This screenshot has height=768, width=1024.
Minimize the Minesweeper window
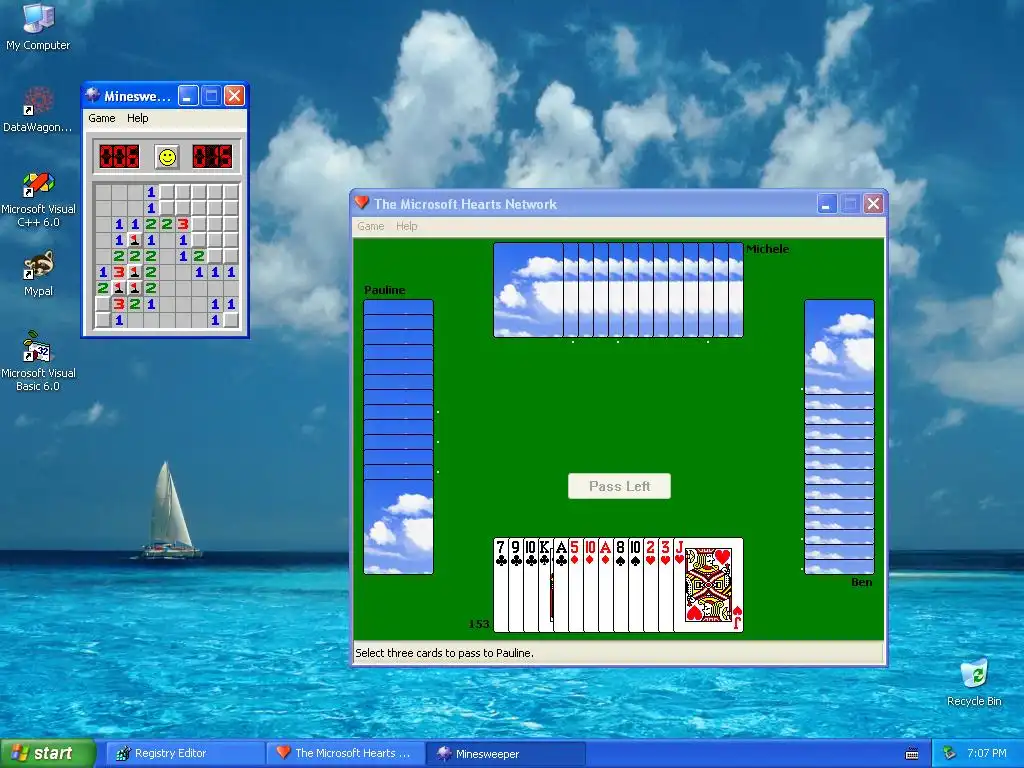(x=188, y=96)
